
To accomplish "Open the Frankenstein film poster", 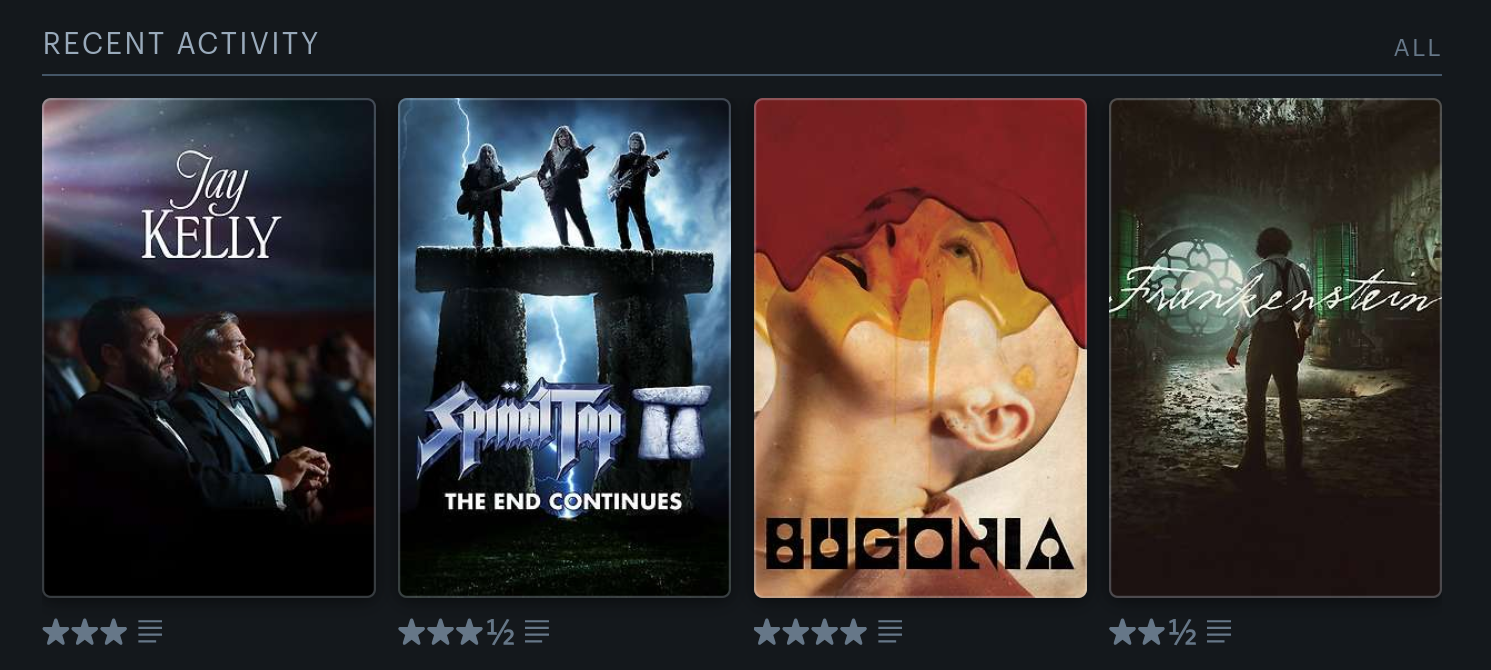I will [1275, 348].
